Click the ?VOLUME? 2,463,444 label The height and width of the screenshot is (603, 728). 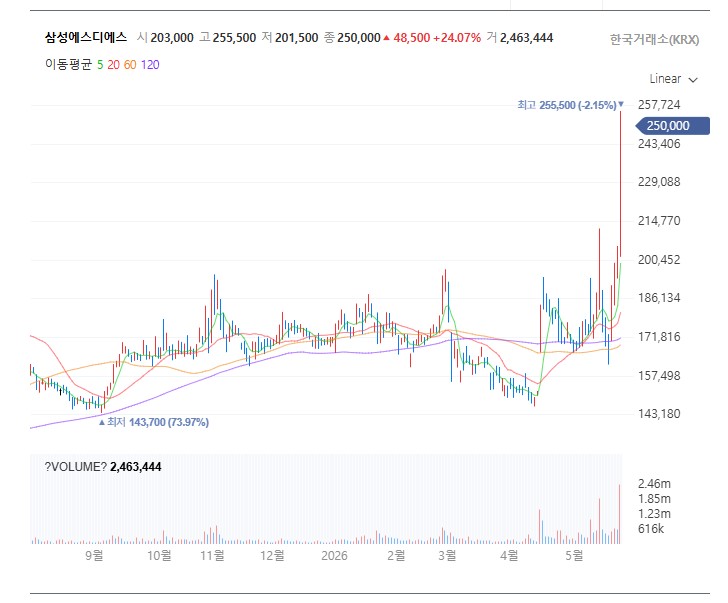tap(103, 467)
